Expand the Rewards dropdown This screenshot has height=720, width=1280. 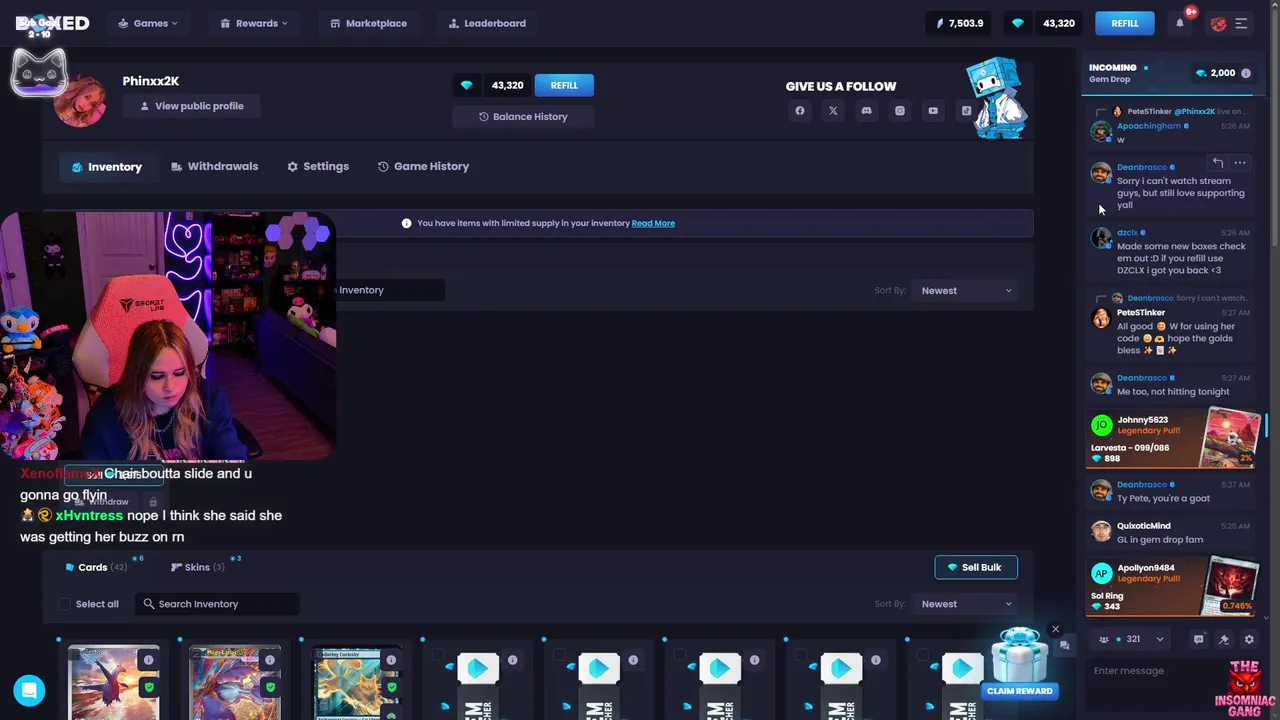coord(254,23)
